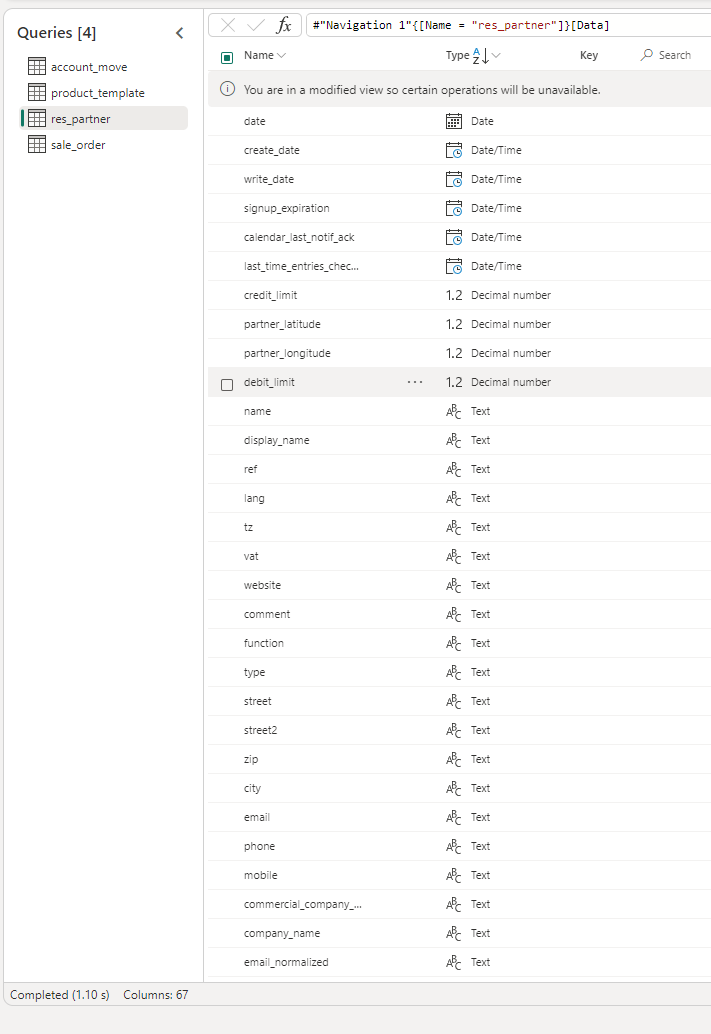
Task: Open the debit_limit more options ellipsis
Action: [x=415, y=382]
